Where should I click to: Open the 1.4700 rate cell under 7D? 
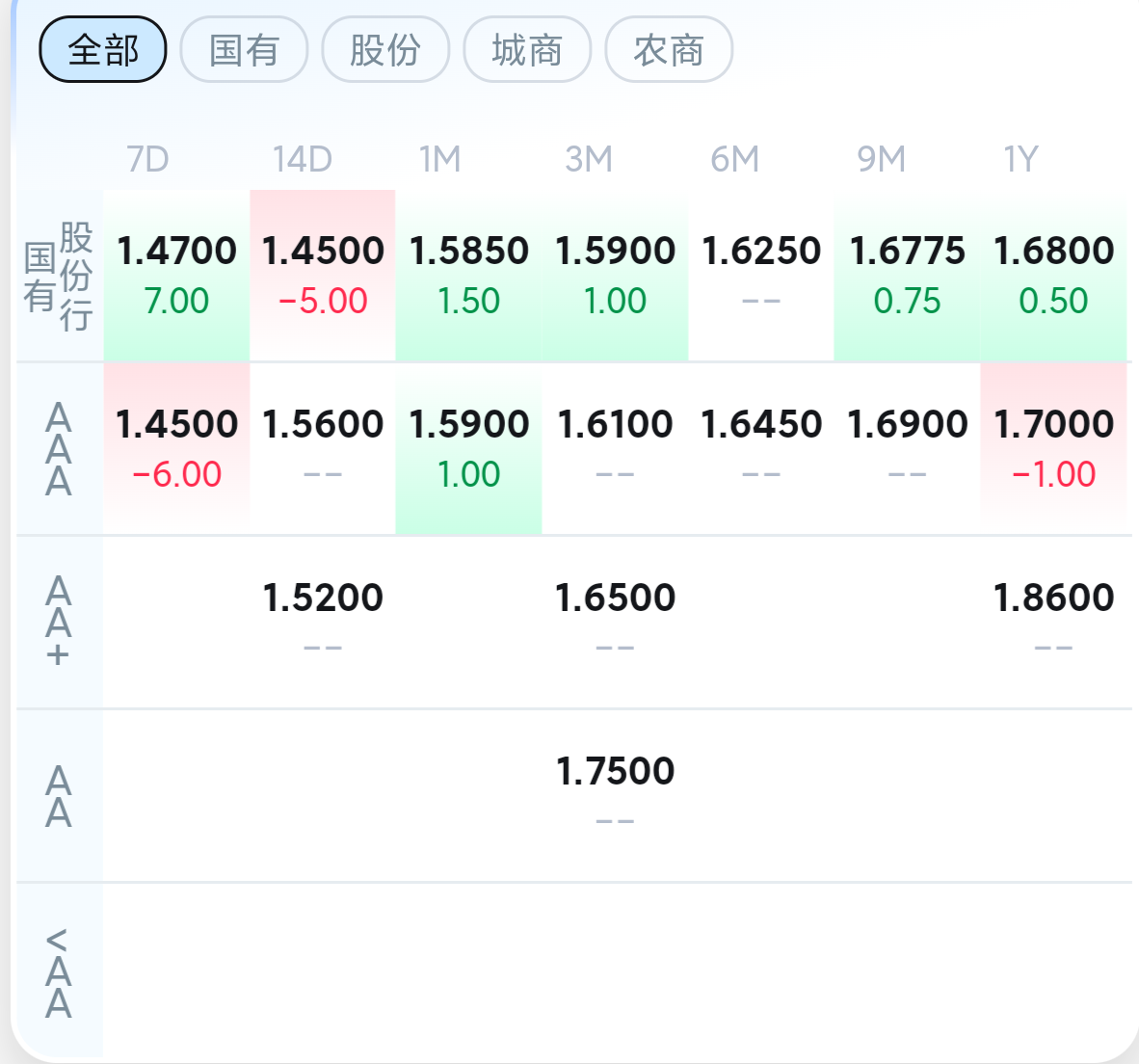[x=176, y=276]
